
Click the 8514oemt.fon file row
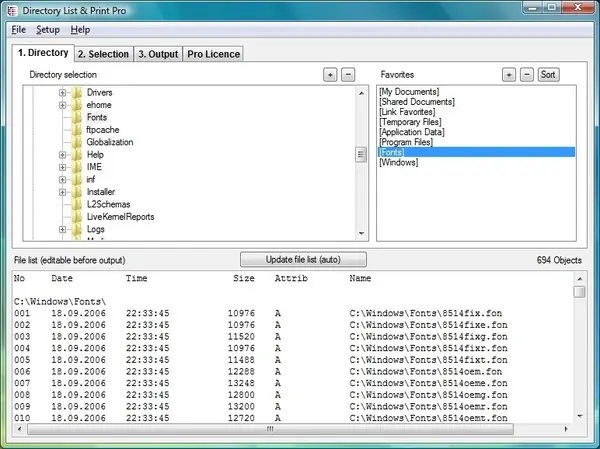(x=261, y=418)
